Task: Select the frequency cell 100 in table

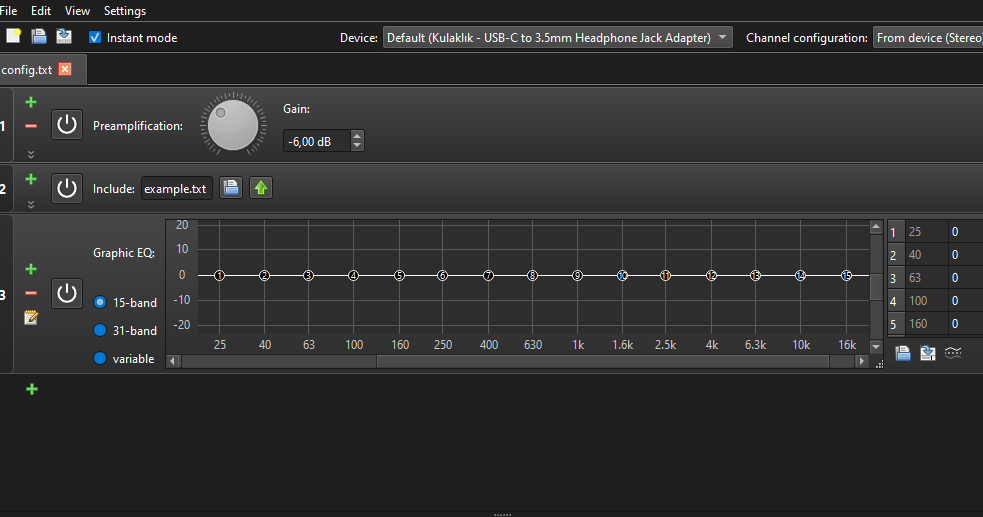Action: pyautogui.click(x=926, y=301)
